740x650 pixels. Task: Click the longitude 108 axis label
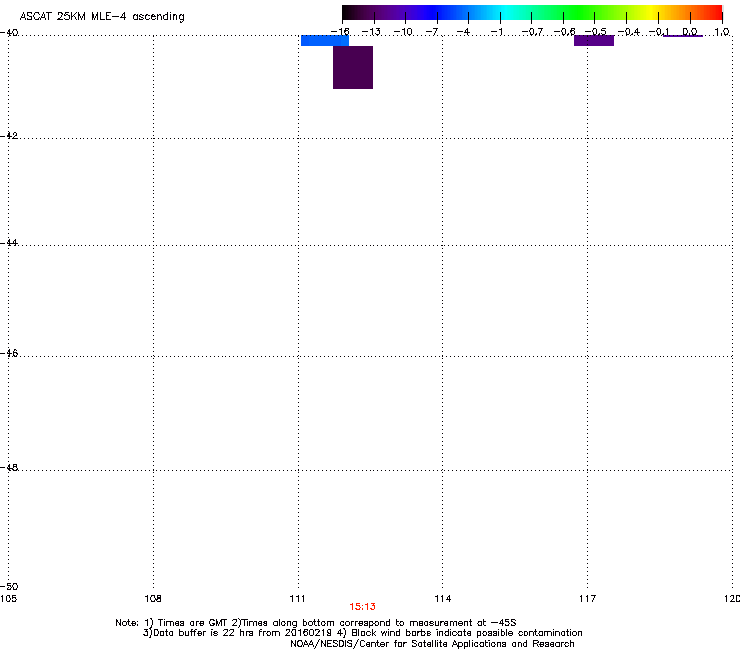(x=153, y=599)
